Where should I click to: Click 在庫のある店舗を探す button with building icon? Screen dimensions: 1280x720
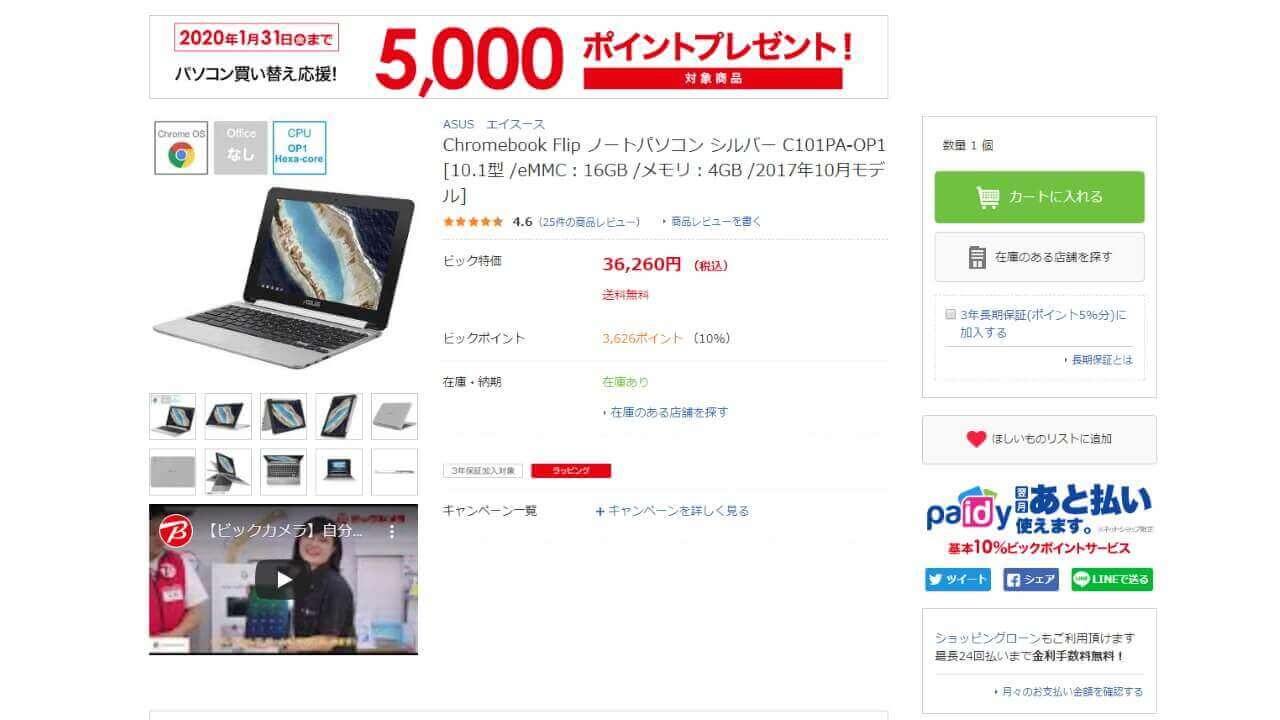click(x=1039, y=257)
